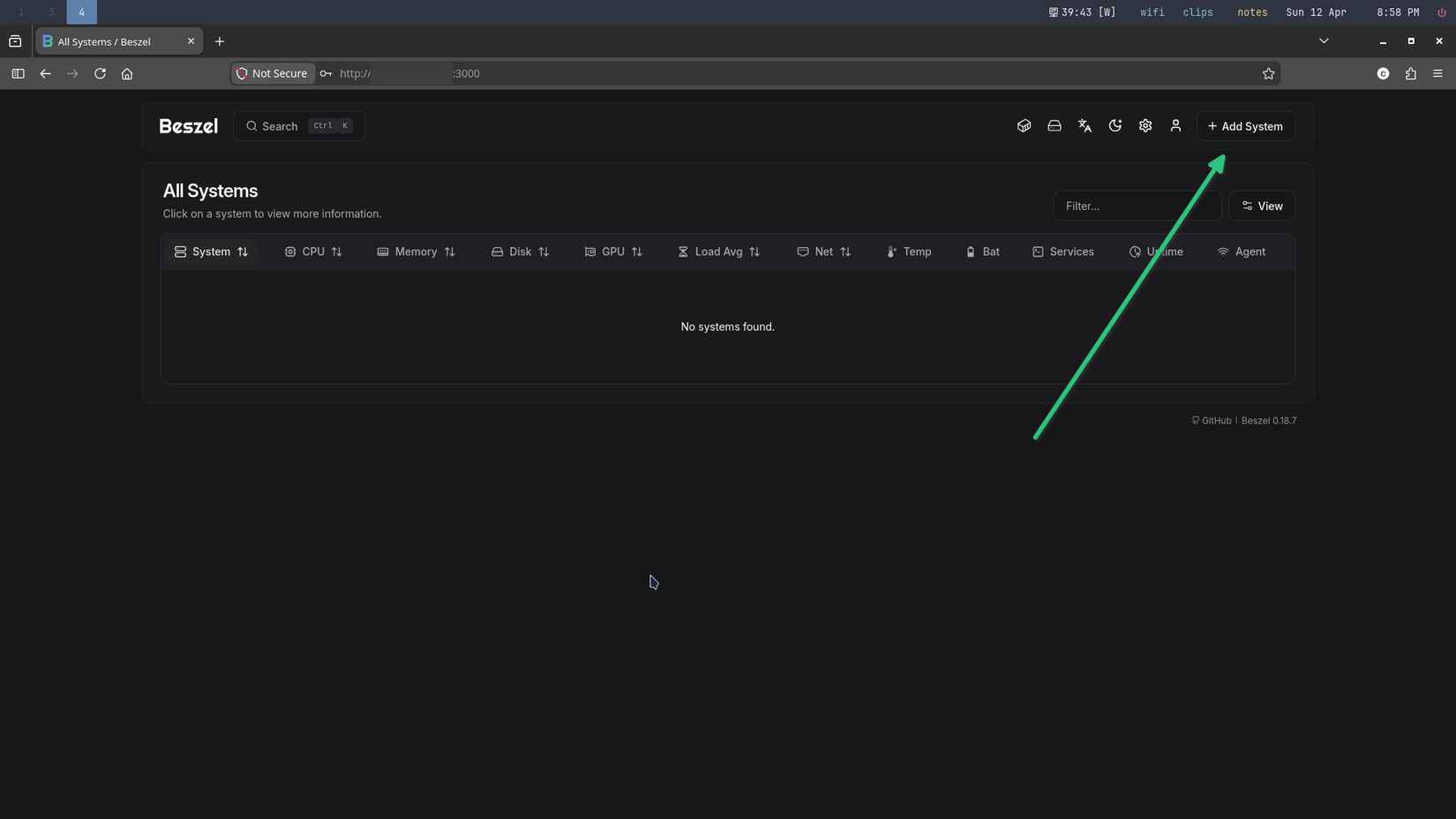Sort by Memory column

pyautogui.click(x=416, y=252)
